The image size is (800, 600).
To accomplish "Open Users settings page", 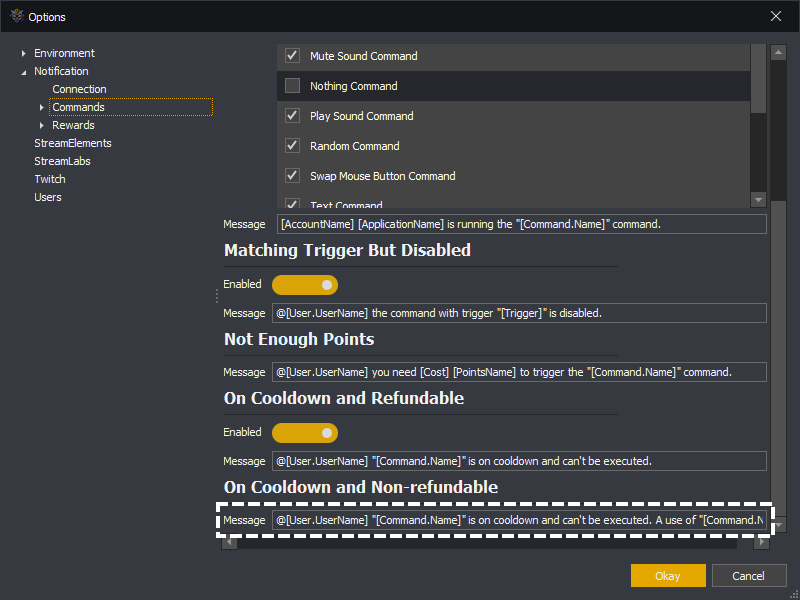I will point(47,197).
